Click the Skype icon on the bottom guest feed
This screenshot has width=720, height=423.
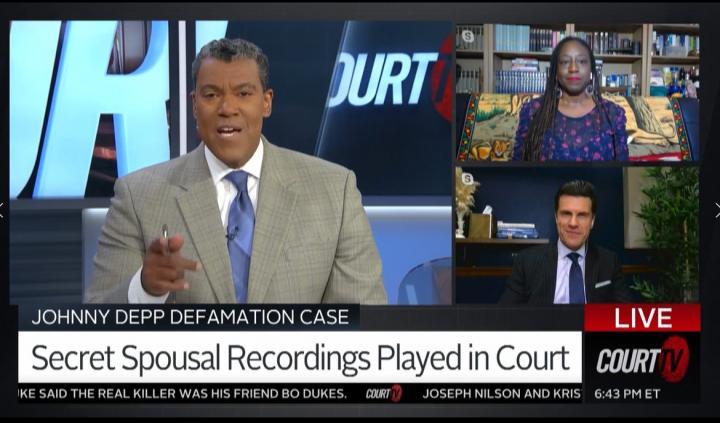[x=467, y=179]
